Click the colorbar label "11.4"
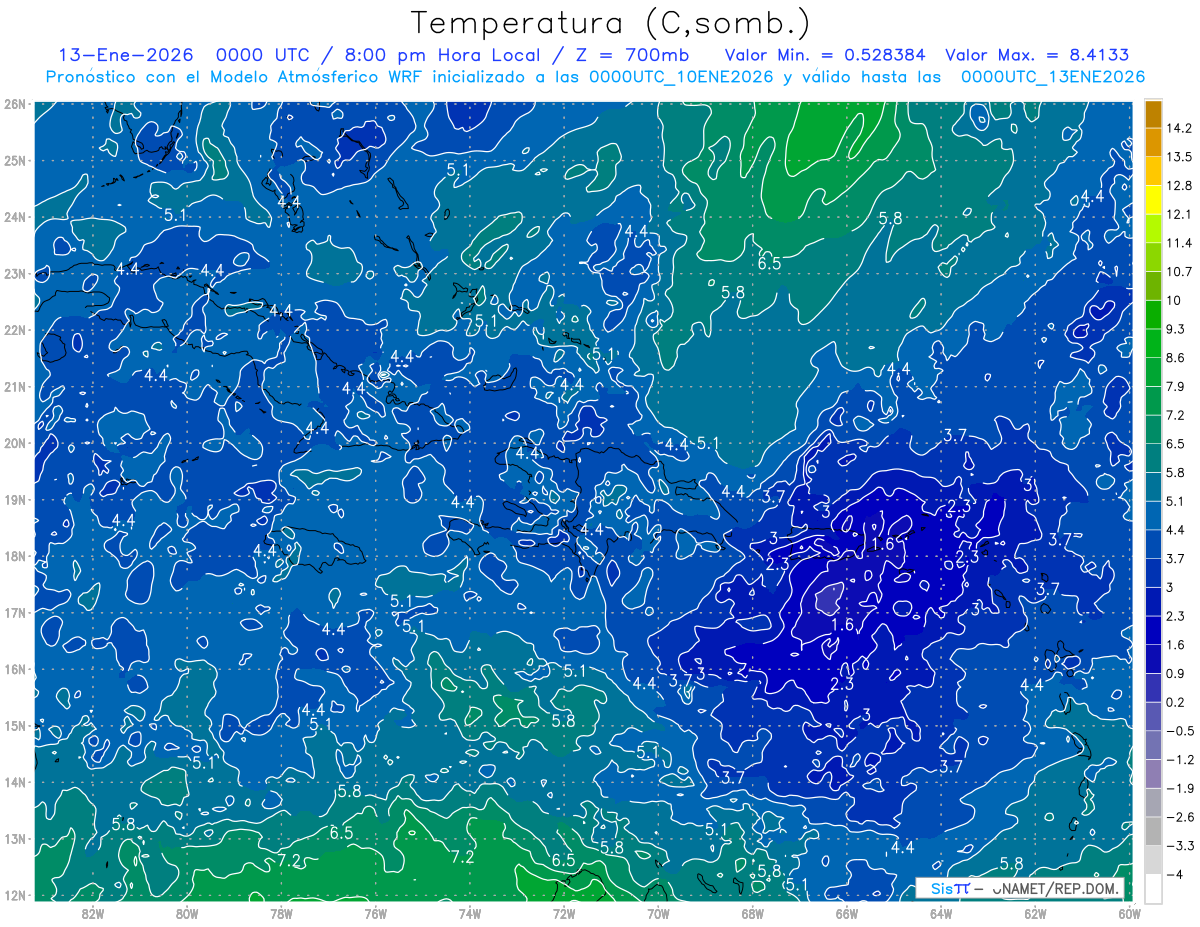Screen dimensions: 1200x927 pyautogui.click(x=1180, y=243)
